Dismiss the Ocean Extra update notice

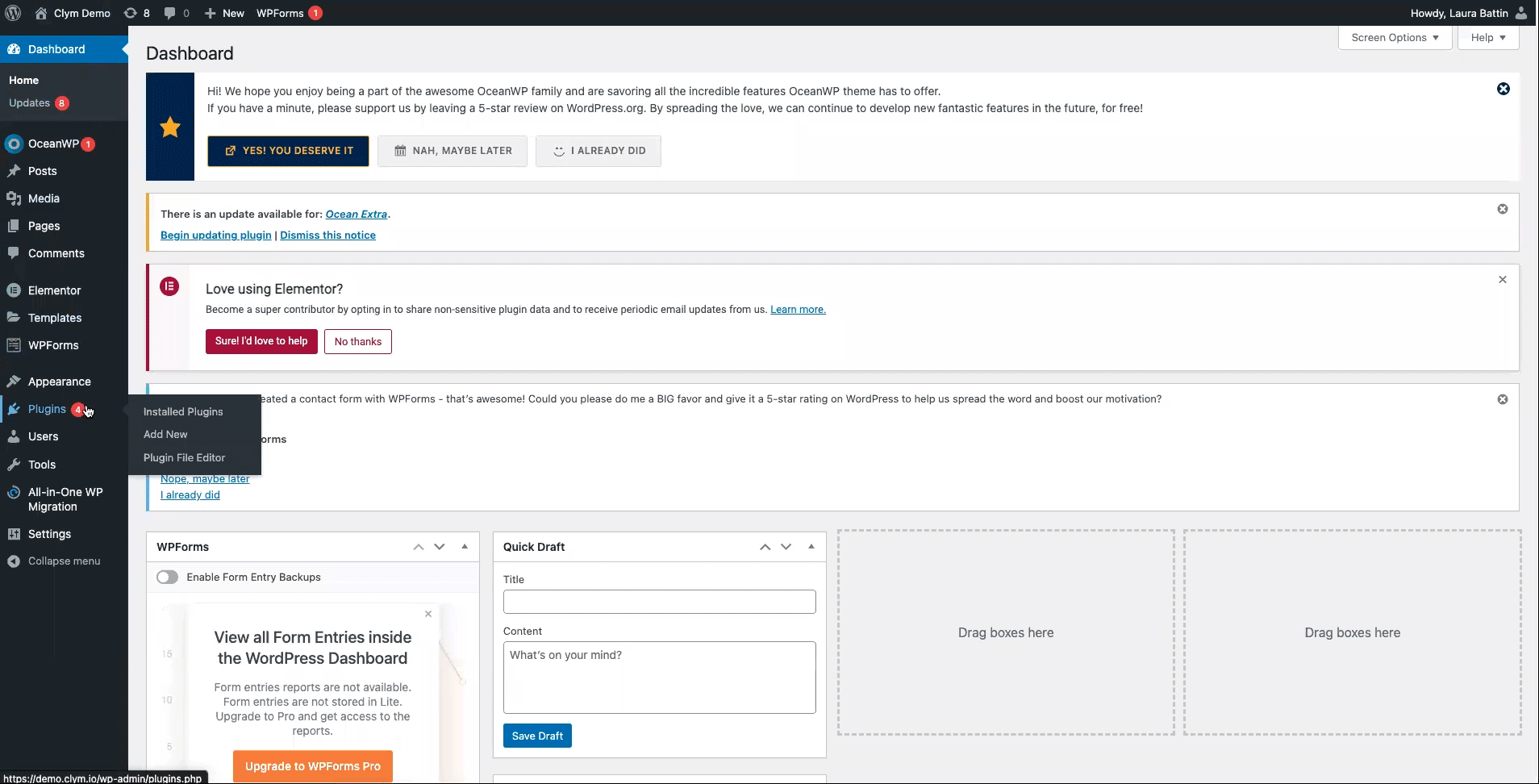[x=1503, y=209]
